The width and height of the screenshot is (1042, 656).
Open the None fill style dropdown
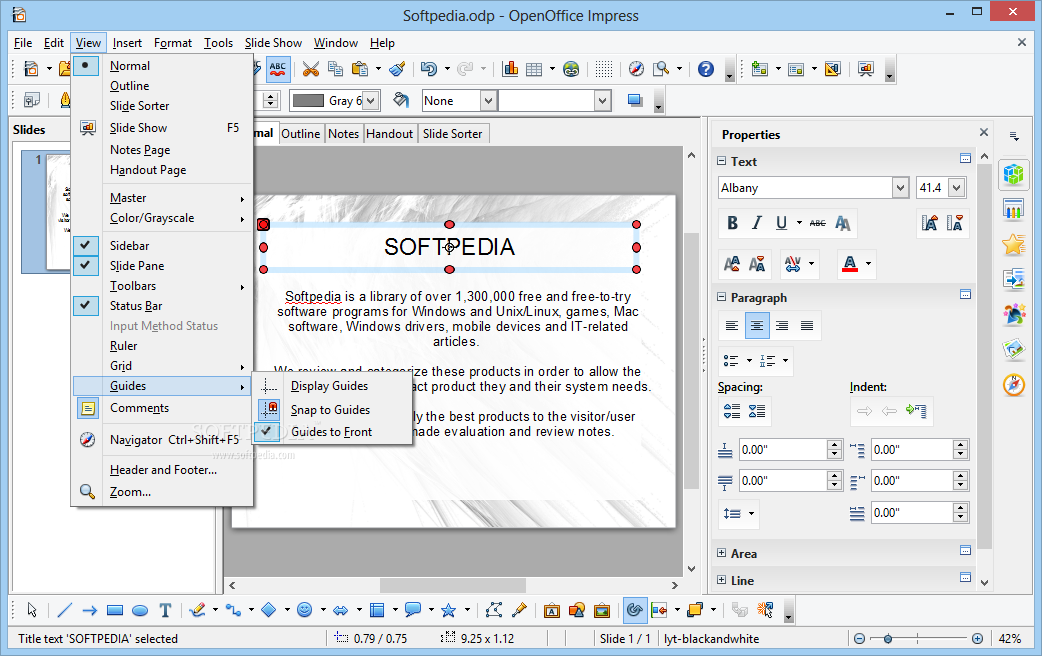click(x=488, y=101)
